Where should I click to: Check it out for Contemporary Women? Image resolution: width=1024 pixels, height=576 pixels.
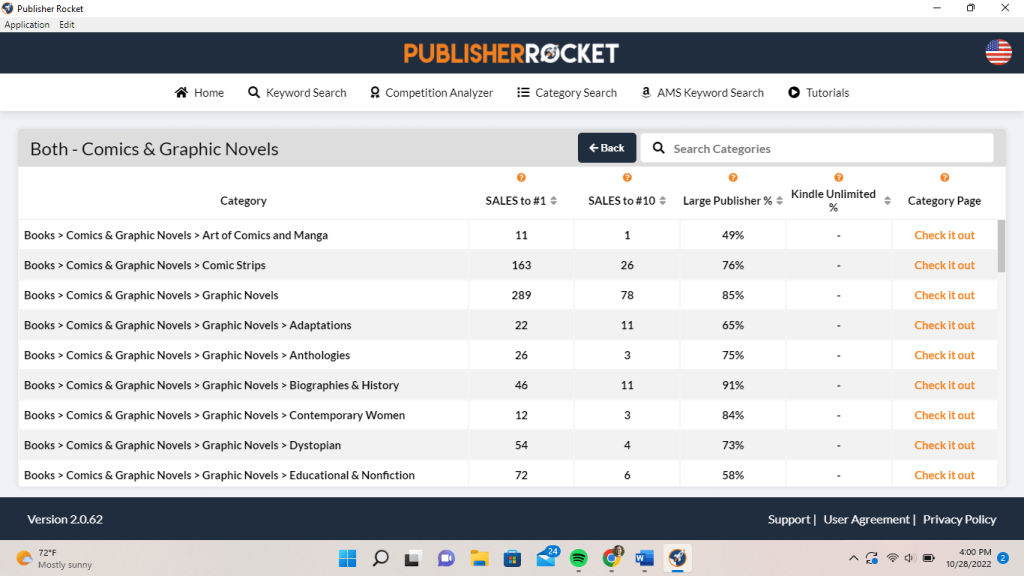coord(944,415)
